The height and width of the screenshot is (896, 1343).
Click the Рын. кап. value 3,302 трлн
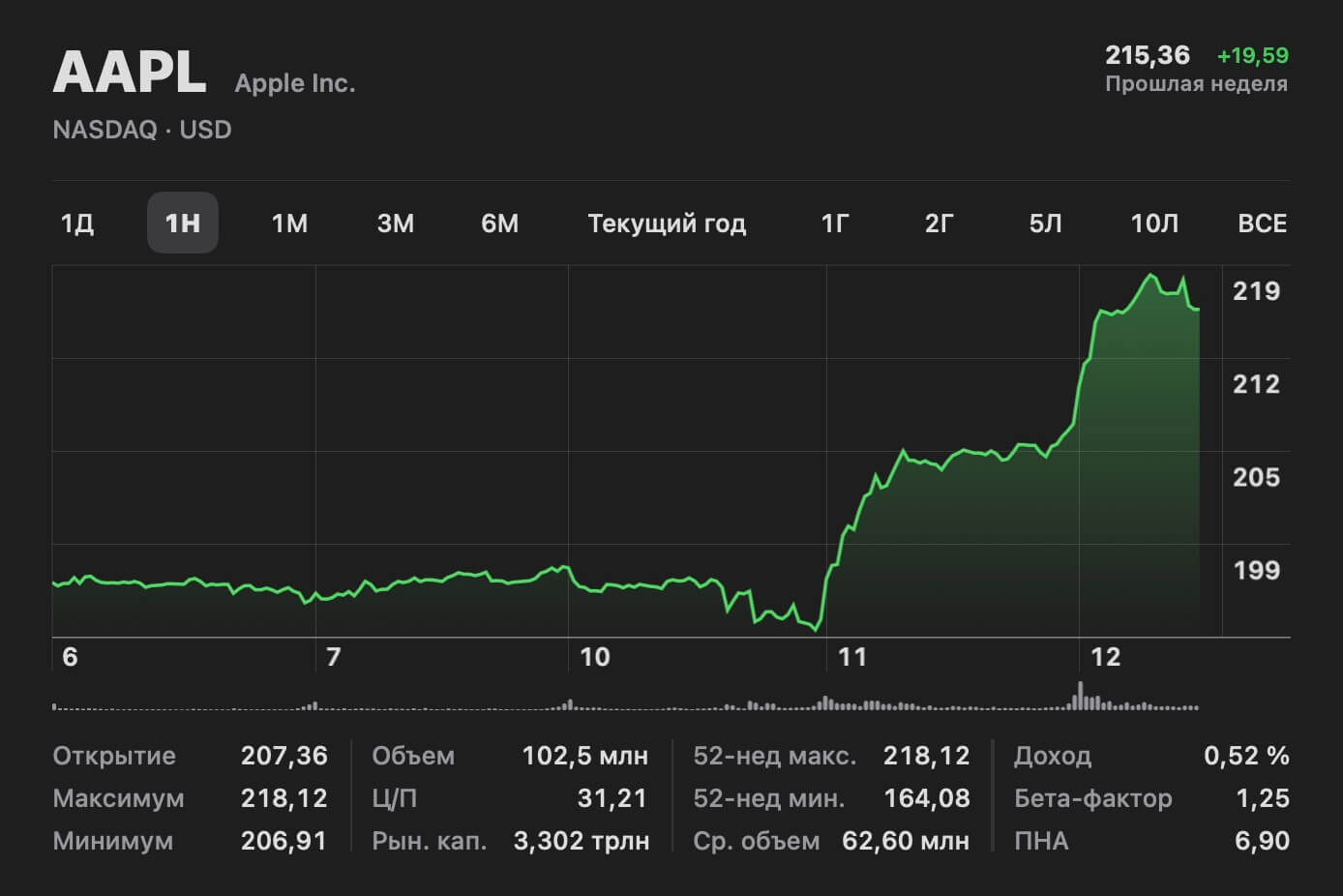(x=582, y=841)
